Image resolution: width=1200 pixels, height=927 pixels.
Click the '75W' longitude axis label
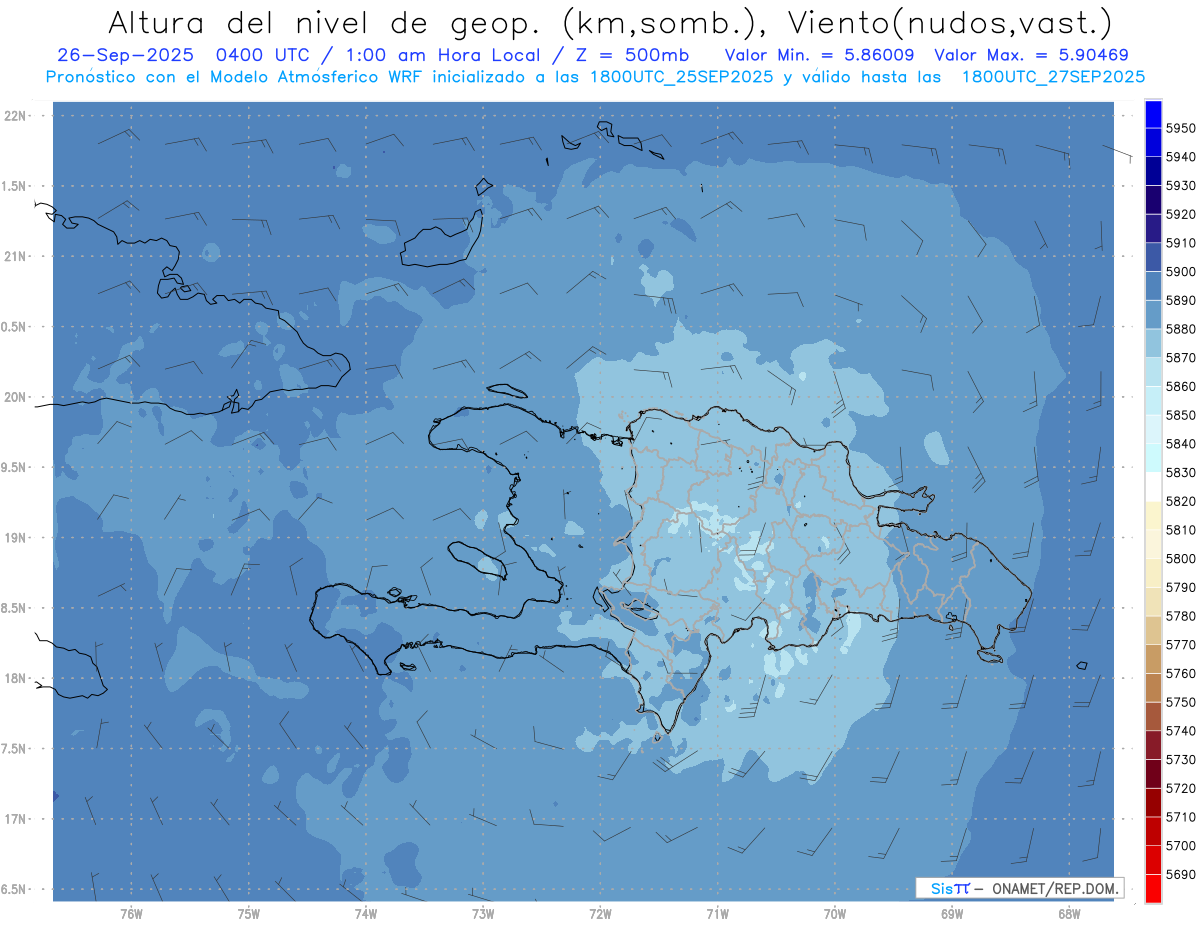coord(248,913)
